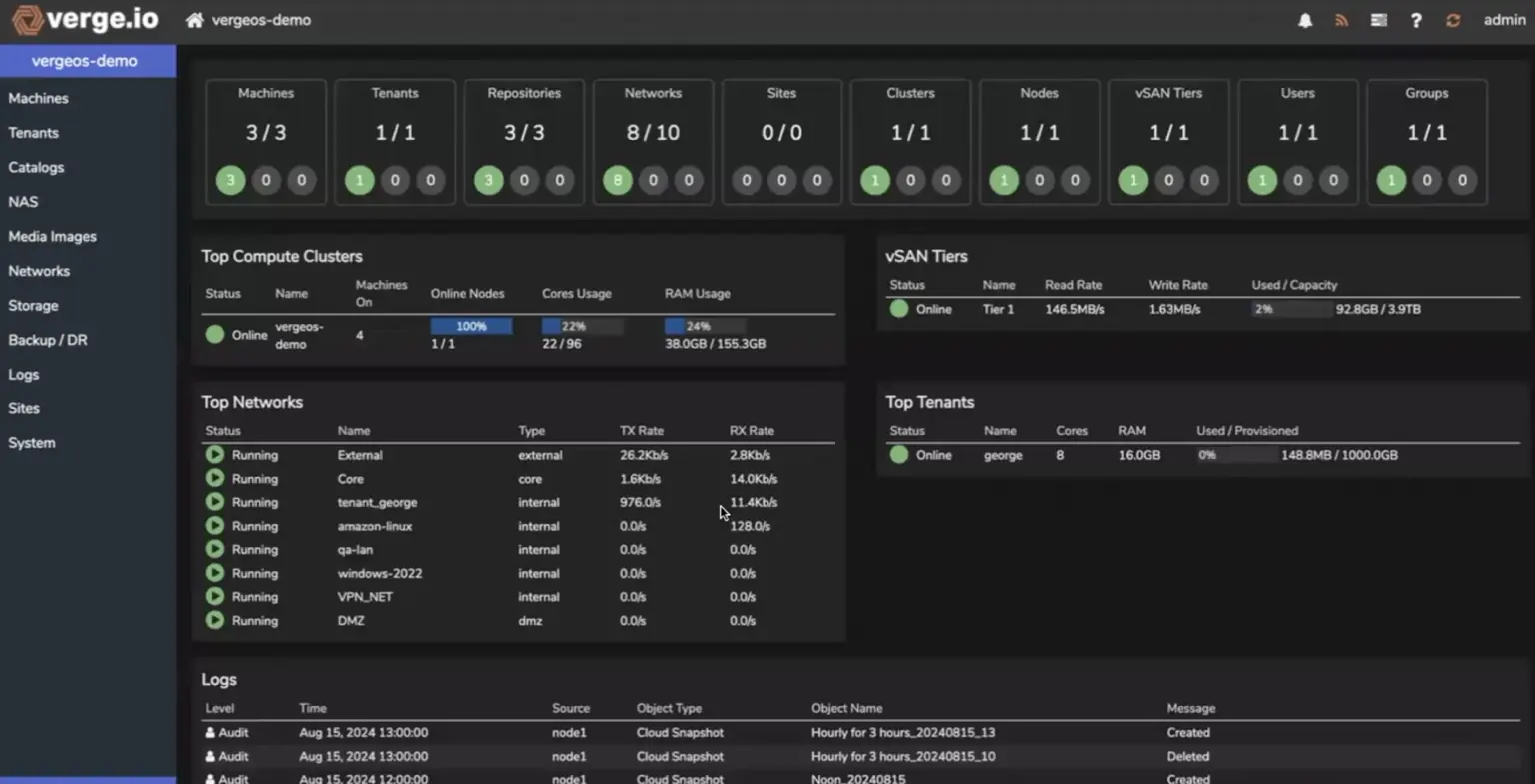Click the verge.io logo
The width and height of the screenshot is (1535, 784).
[x=85, y=19]
